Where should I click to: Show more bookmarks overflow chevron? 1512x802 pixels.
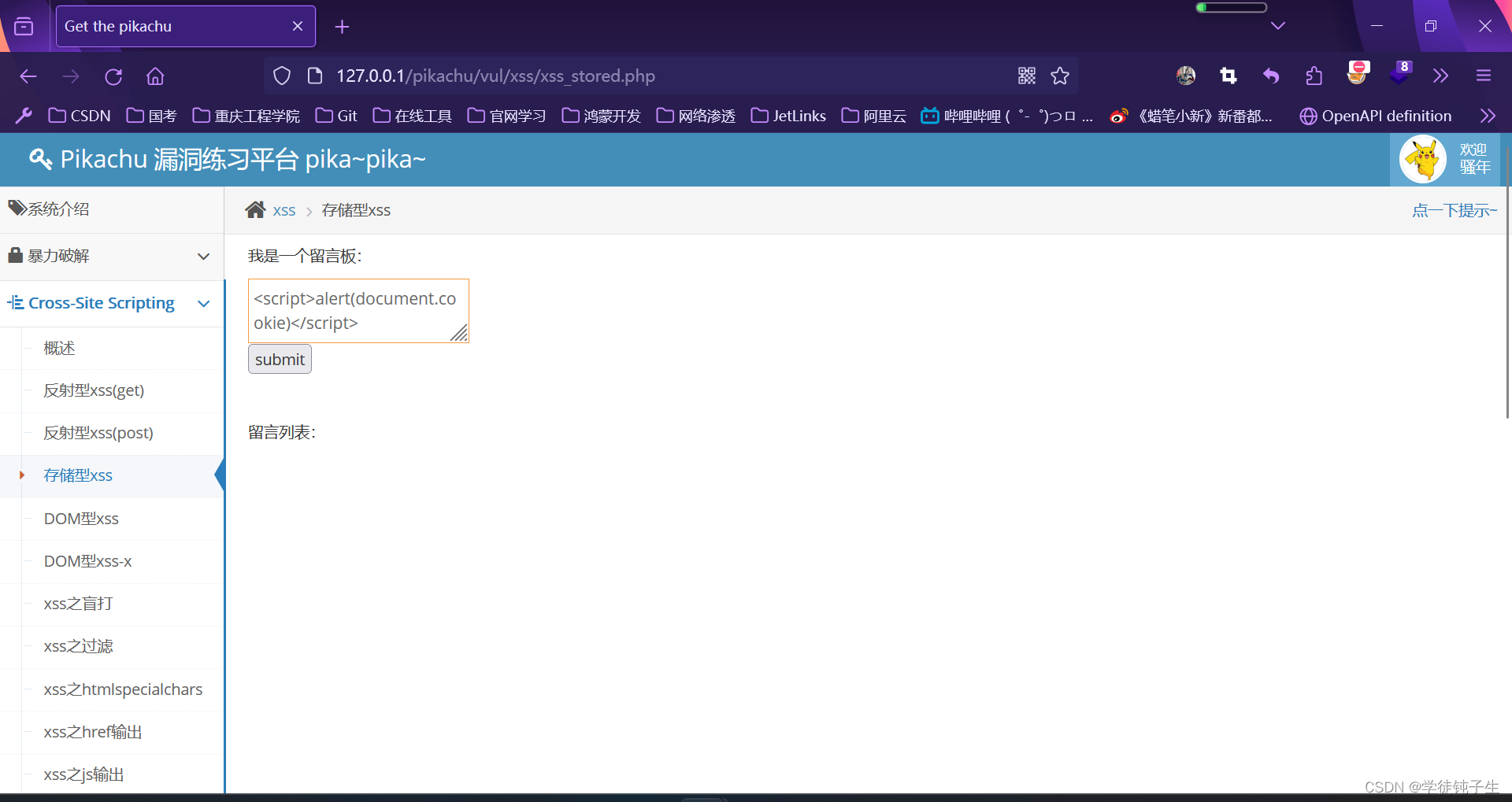pos(1488,116)
